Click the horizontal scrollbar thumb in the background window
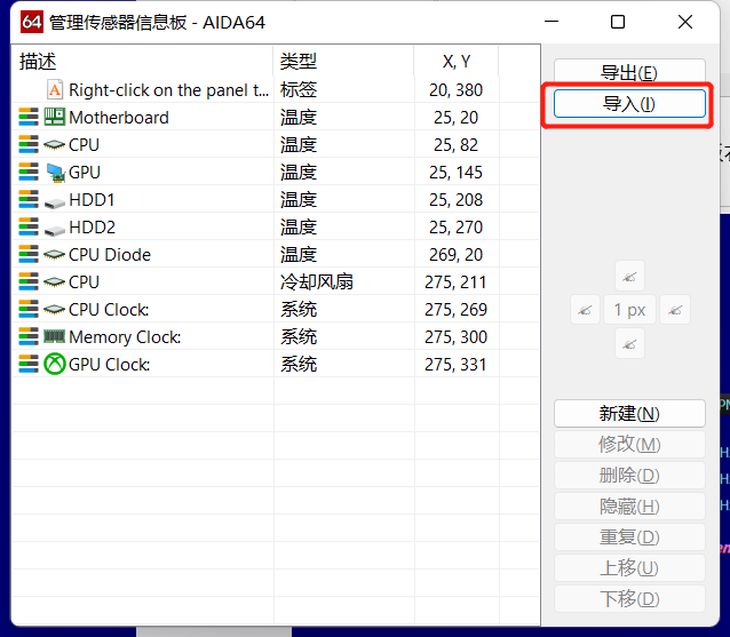This screenshot has width=730, height=637. click(214, 632)
